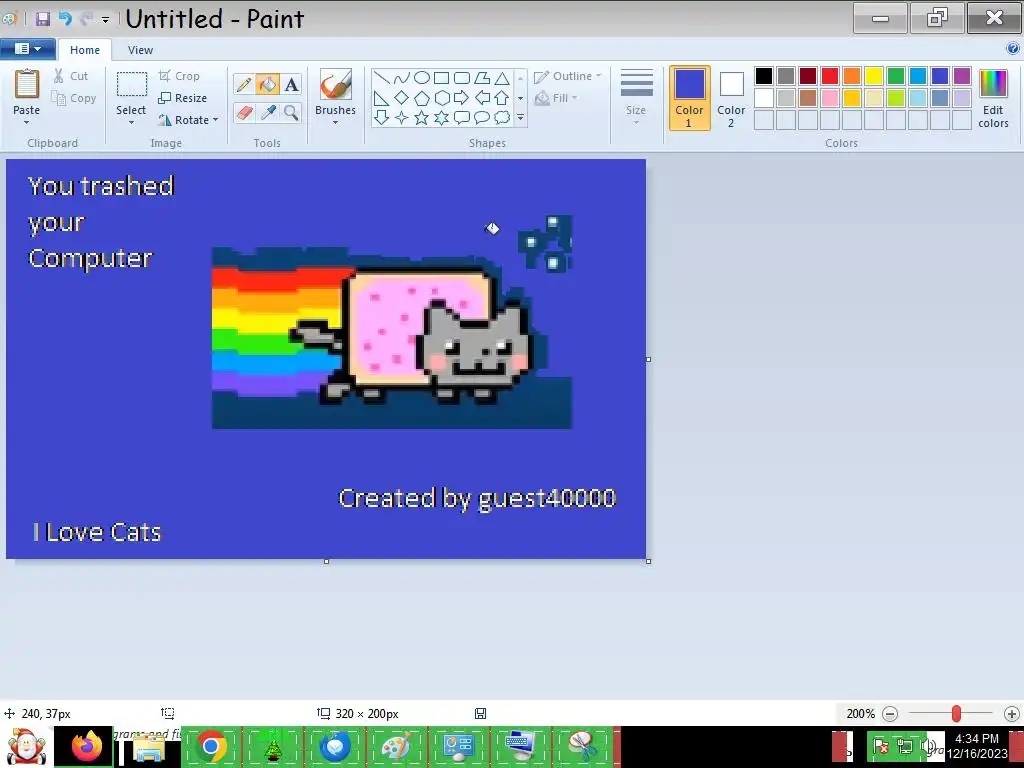Choose the Cloud callout shape
1024x768 pixels.
(x=502, y=118)
